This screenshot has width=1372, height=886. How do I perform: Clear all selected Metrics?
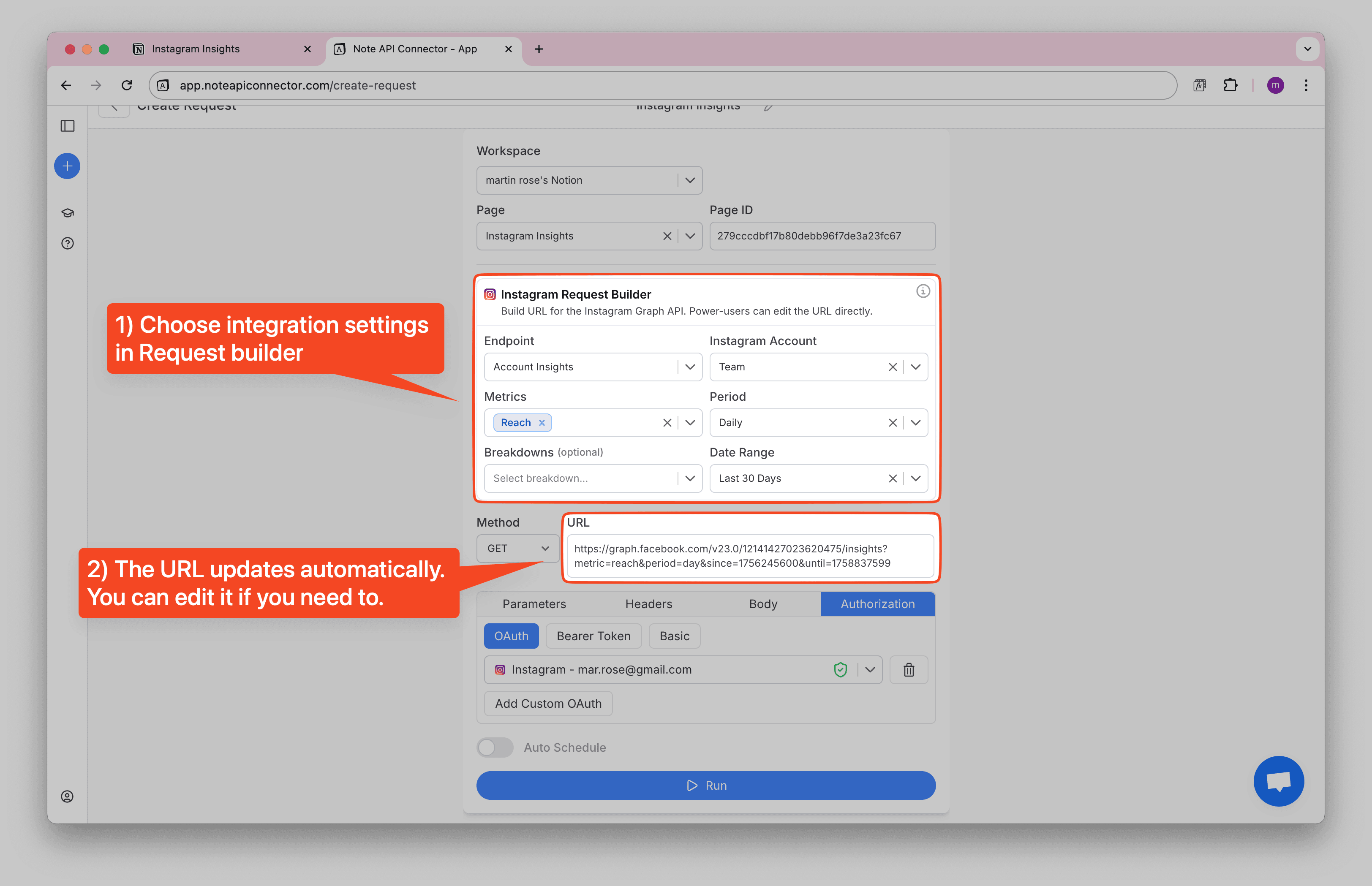pos(667,423)
